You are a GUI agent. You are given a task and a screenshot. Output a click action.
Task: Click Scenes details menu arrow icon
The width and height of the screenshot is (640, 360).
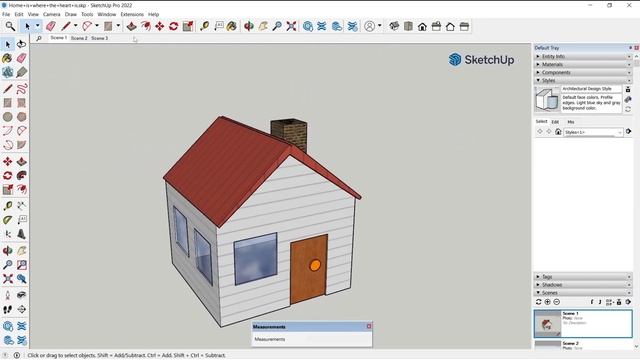[628, 302]
